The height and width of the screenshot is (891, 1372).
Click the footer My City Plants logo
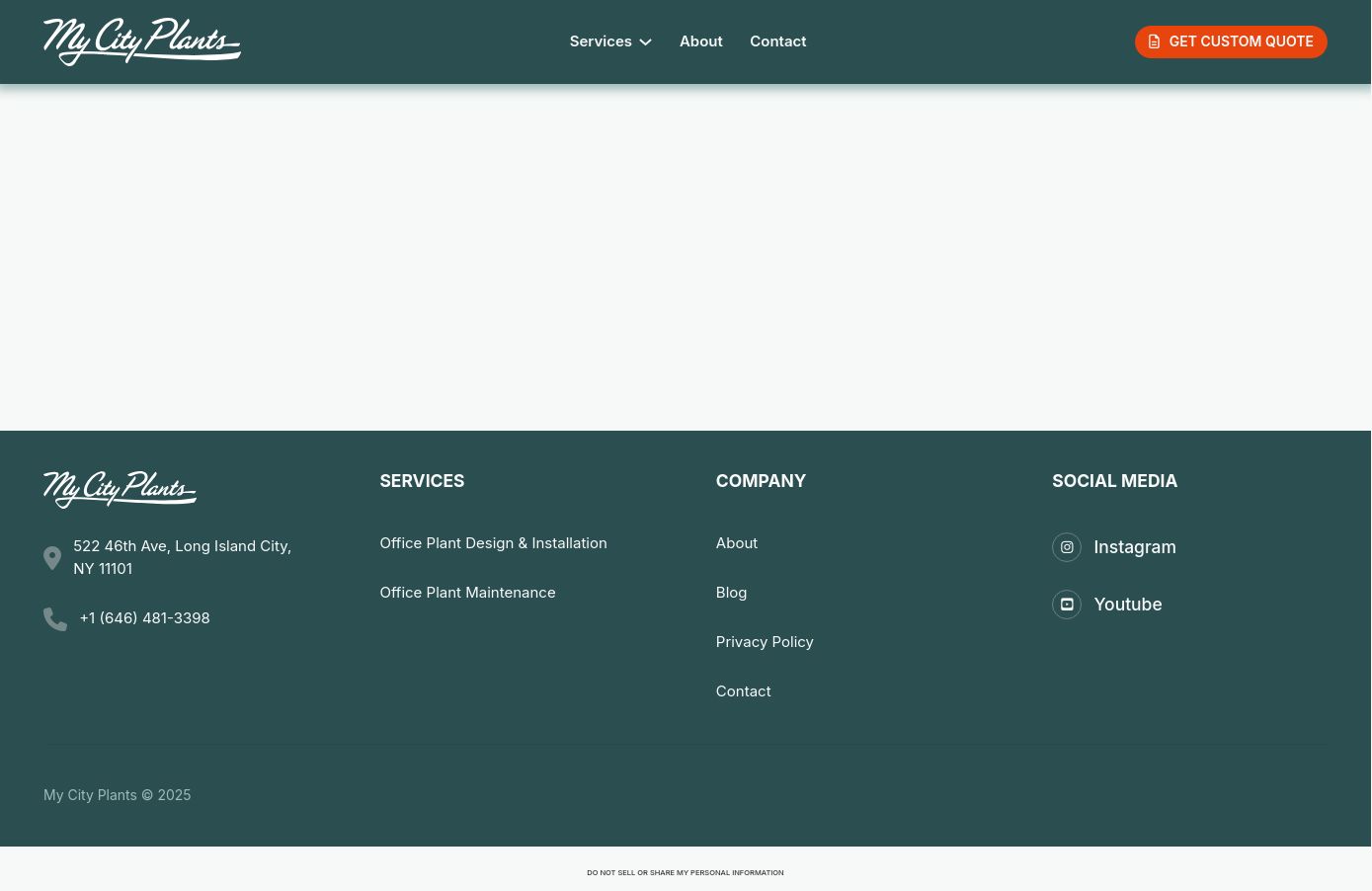[x=120, y=489]
